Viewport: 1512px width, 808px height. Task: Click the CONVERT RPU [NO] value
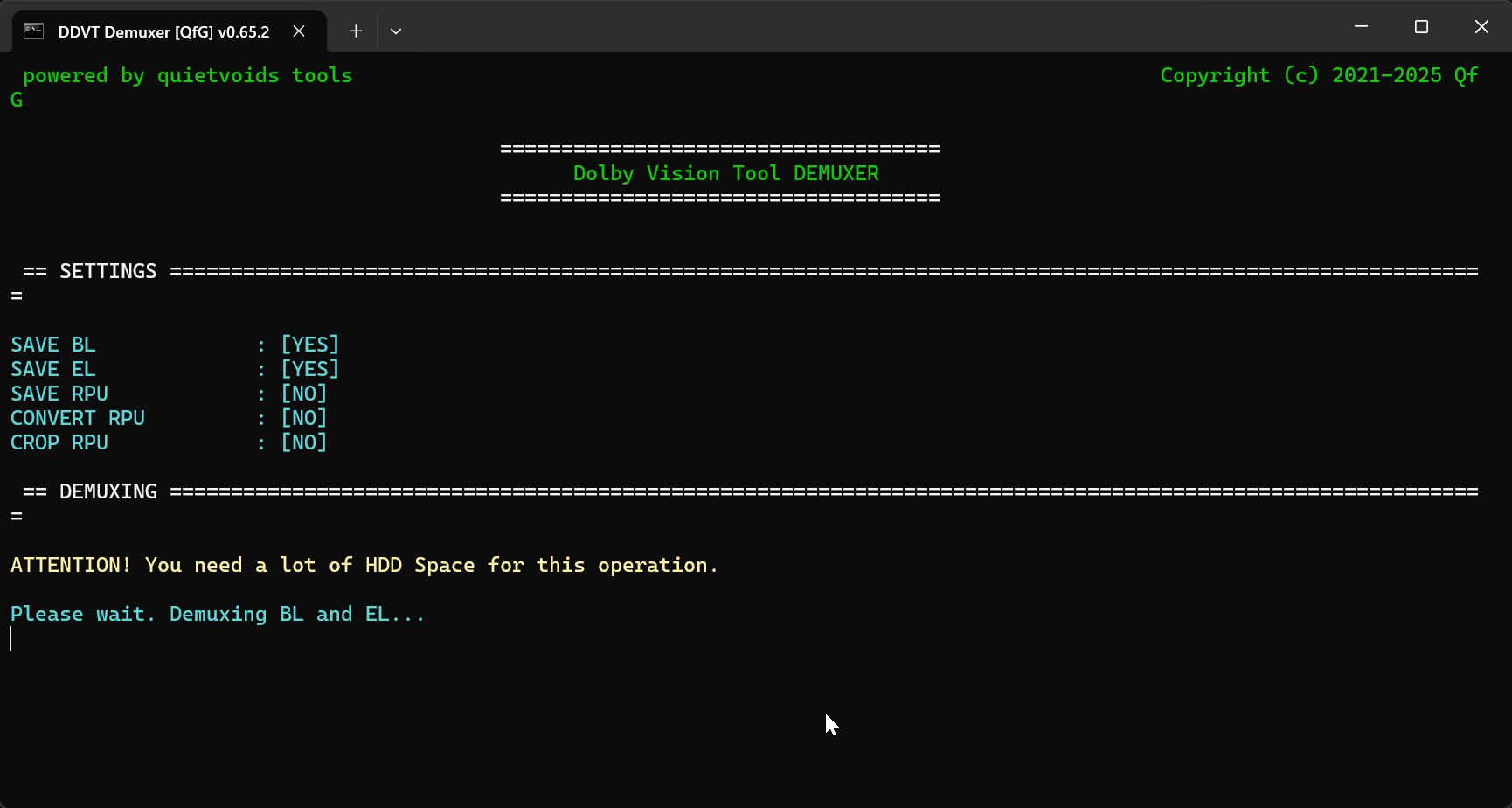303,418
